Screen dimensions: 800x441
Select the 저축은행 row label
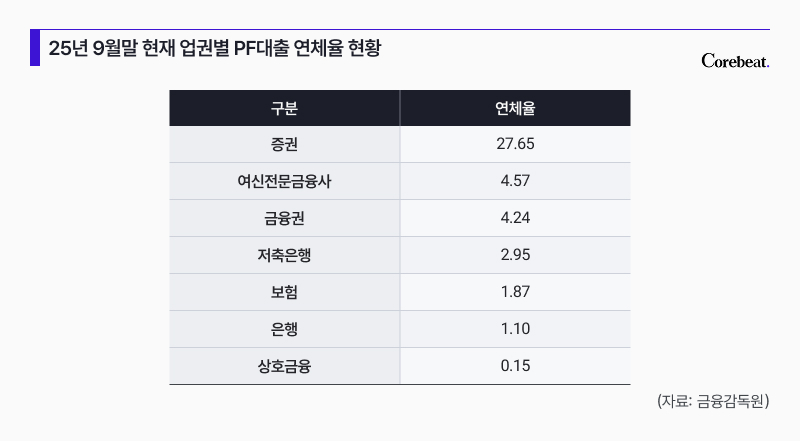coord(284,255)
